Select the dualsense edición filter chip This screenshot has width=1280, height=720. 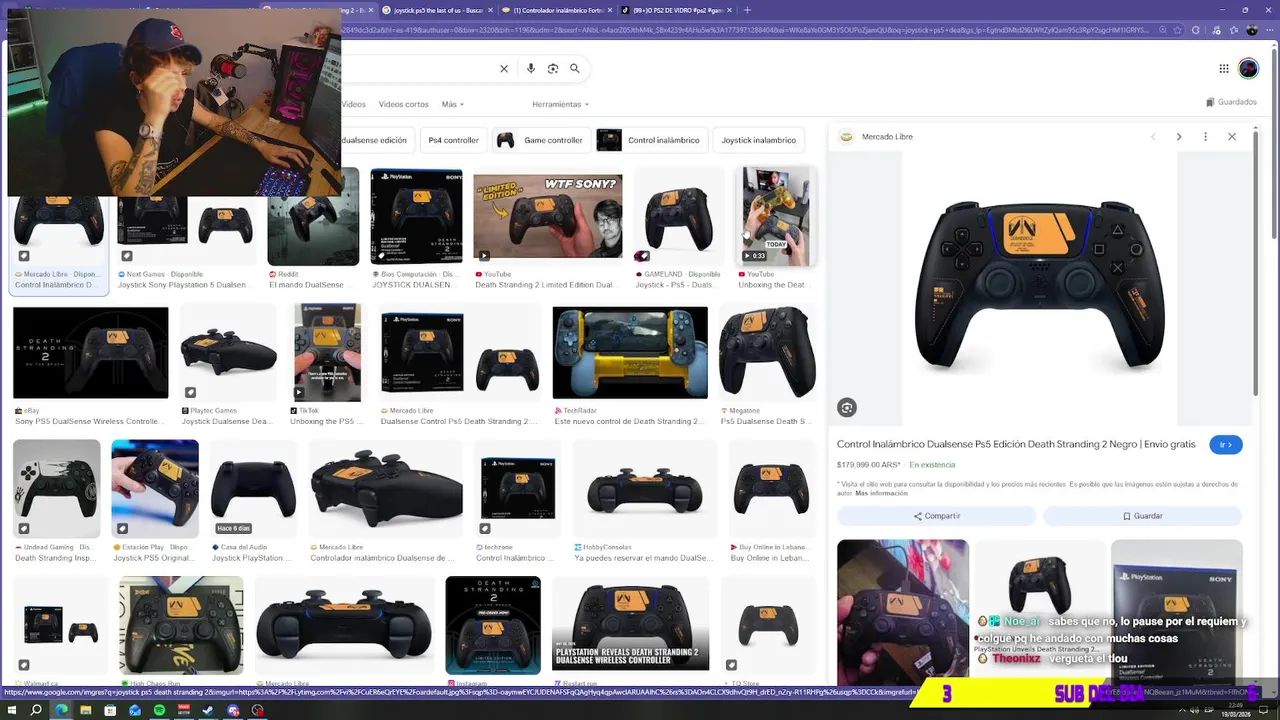[x=376, y=140]
